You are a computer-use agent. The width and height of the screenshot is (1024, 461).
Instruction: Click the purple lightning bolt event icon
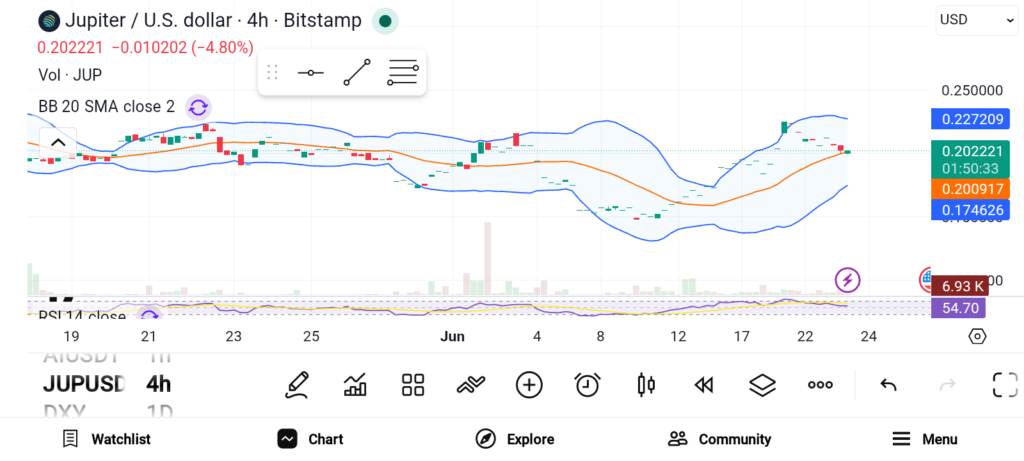tap(848, 281)
